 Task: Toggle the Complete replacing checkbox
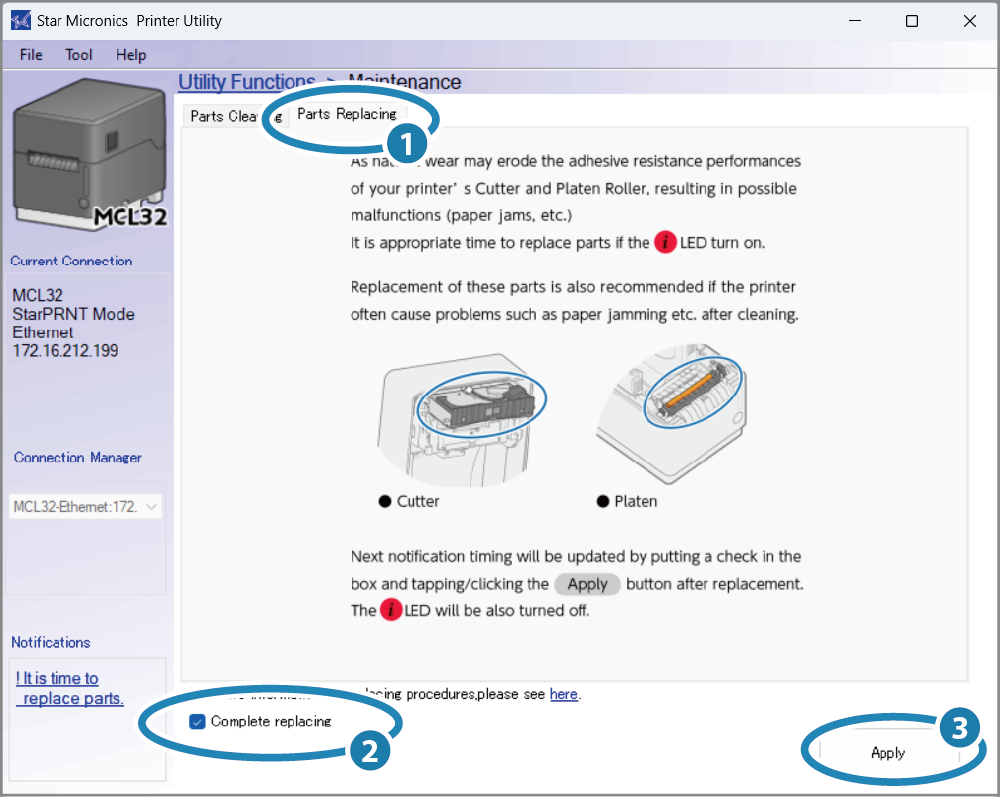point(197,721)
